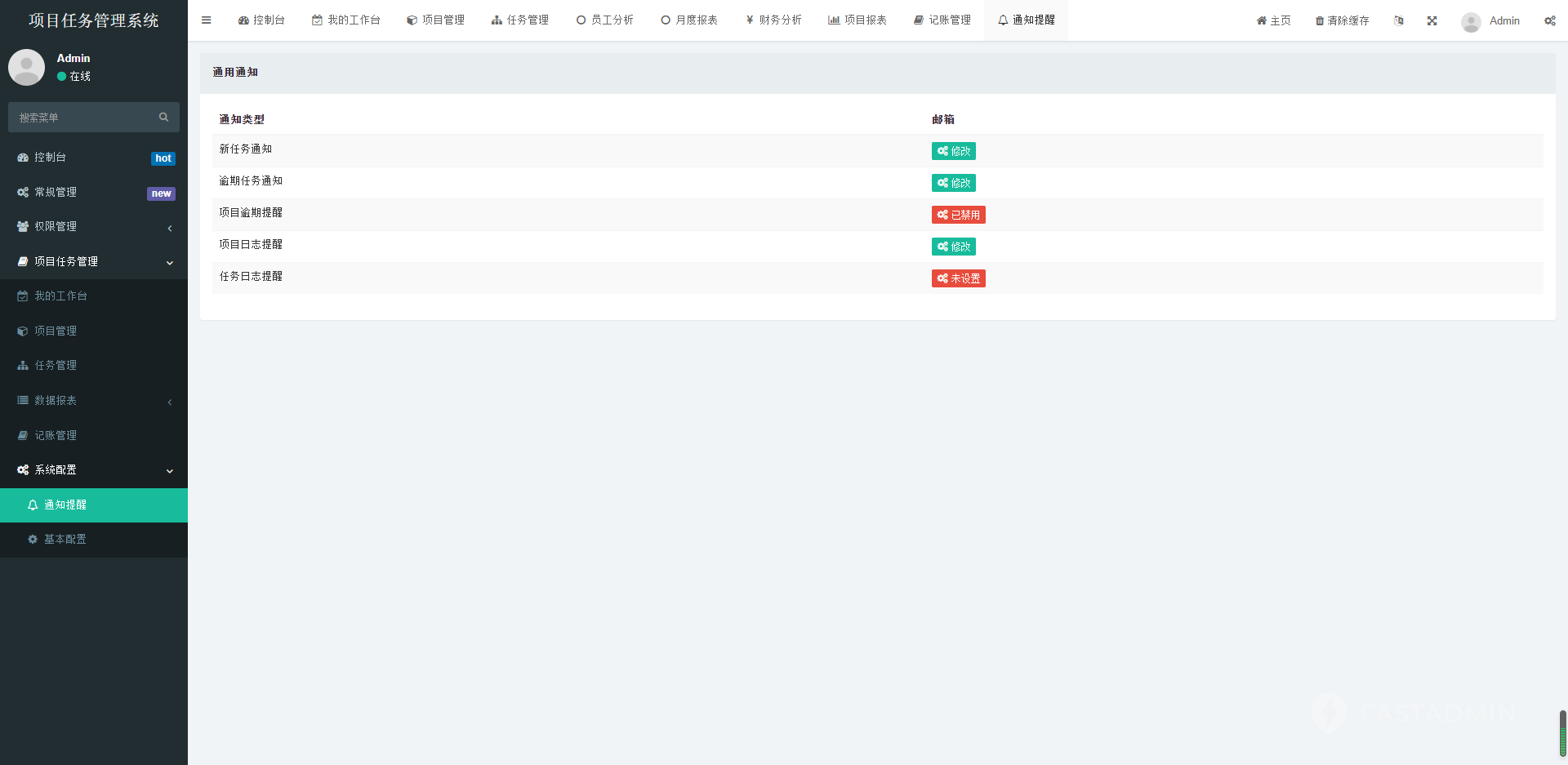Open 基本配置 in the sidebar
This screenshot has width=1568, height=765.
[65, 540]
